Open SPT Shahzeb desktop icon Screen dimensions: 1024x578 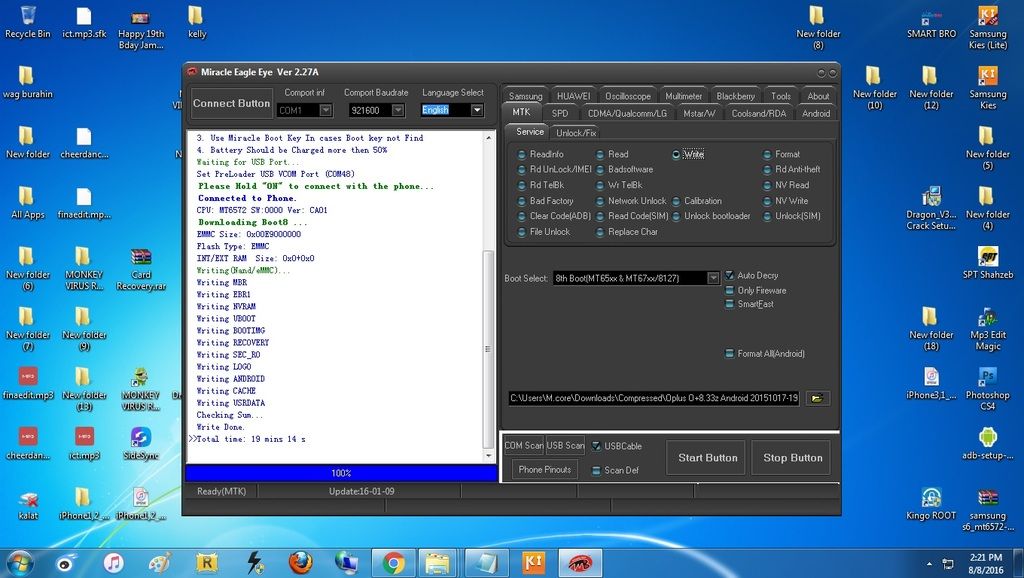tap(987, 263)
